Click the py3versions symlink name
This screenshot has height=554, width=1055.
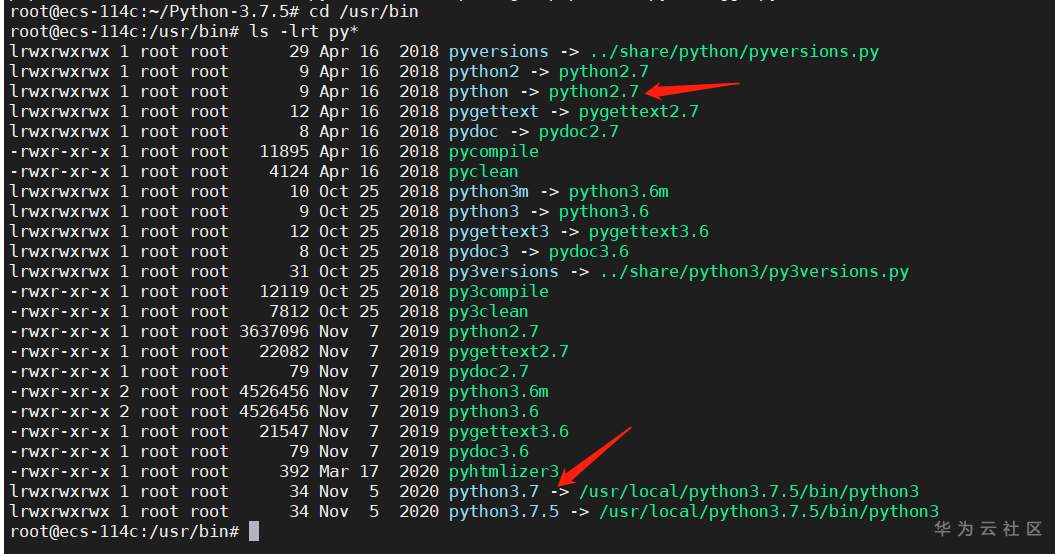[503, 271]
